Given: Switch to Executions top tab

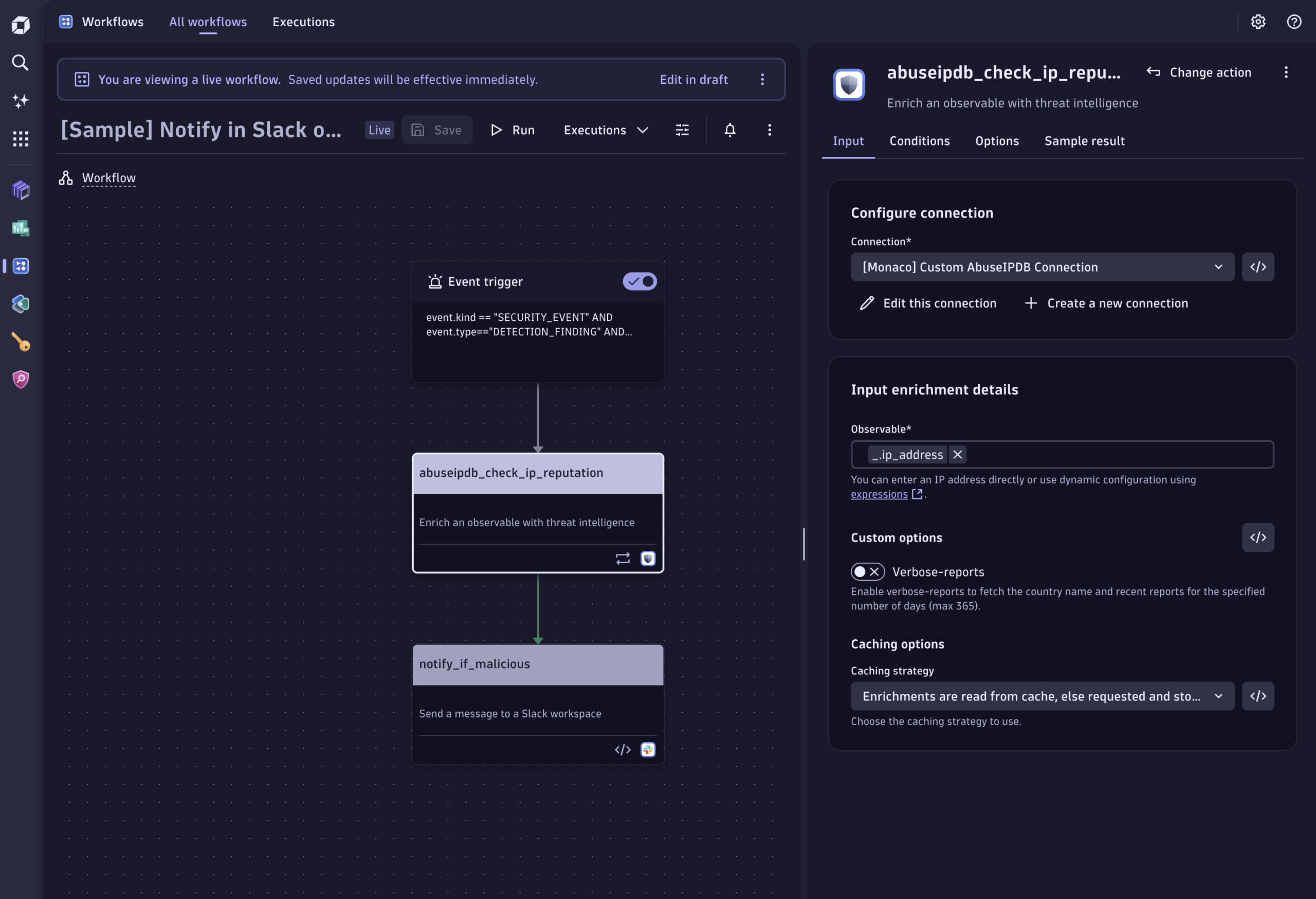Looking at the screenshot, I should [303, 22].
